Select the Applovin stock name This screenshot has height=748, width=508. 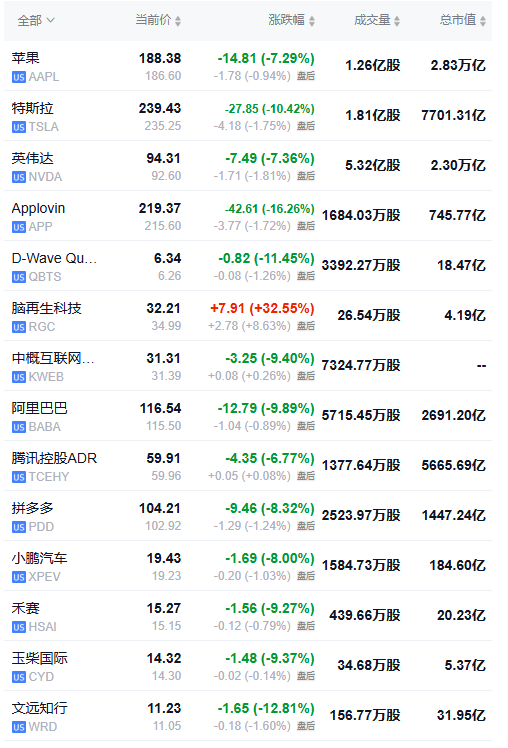coord(38,208)
